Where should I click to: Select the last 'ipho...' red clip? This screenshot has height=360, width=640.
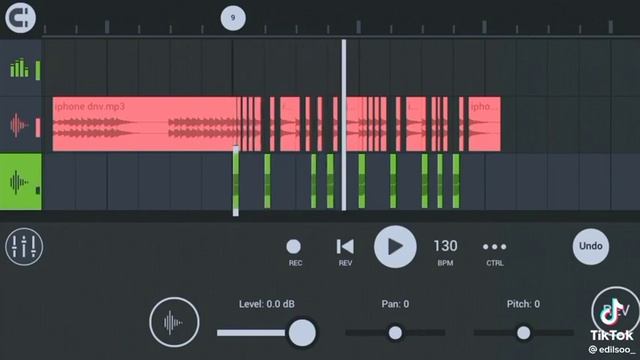[484, 124]
